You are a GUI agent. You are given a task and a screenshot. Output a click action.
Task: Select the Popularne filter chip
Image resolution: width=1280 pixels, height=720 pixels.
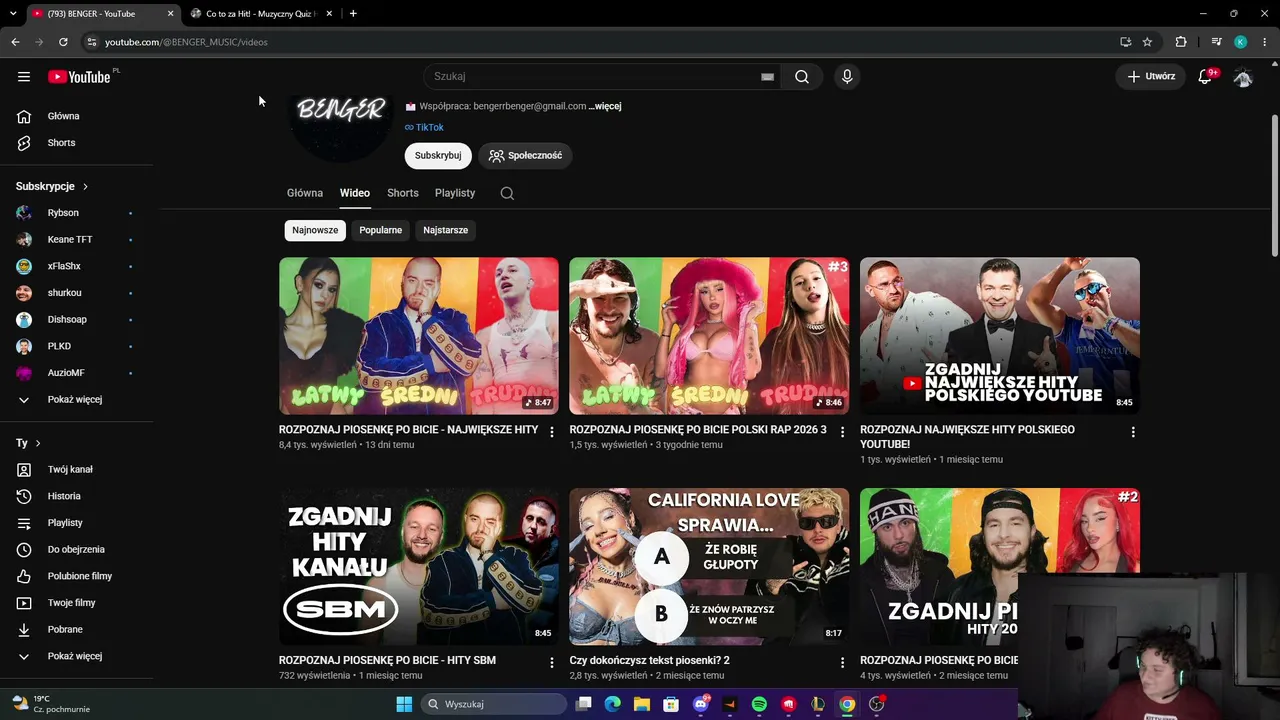coord(381,230)
